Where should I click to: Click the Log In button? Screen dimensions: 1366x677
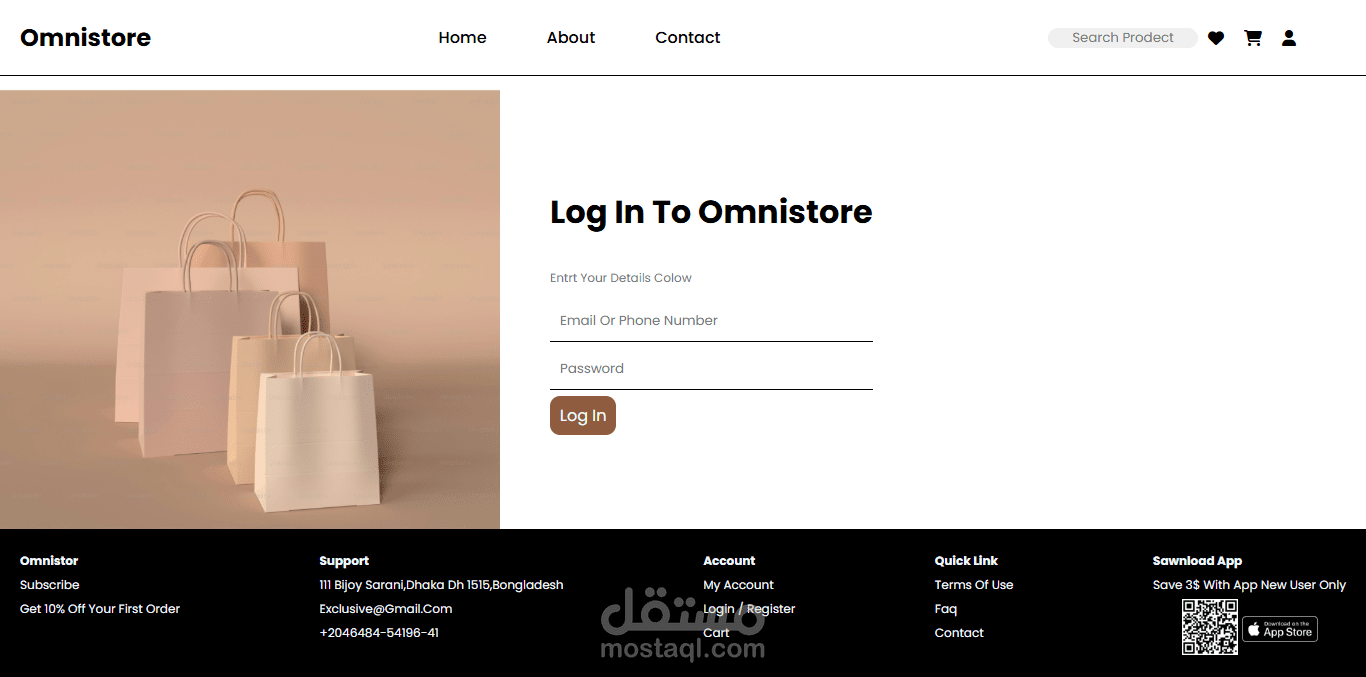[x=583, y=416]
